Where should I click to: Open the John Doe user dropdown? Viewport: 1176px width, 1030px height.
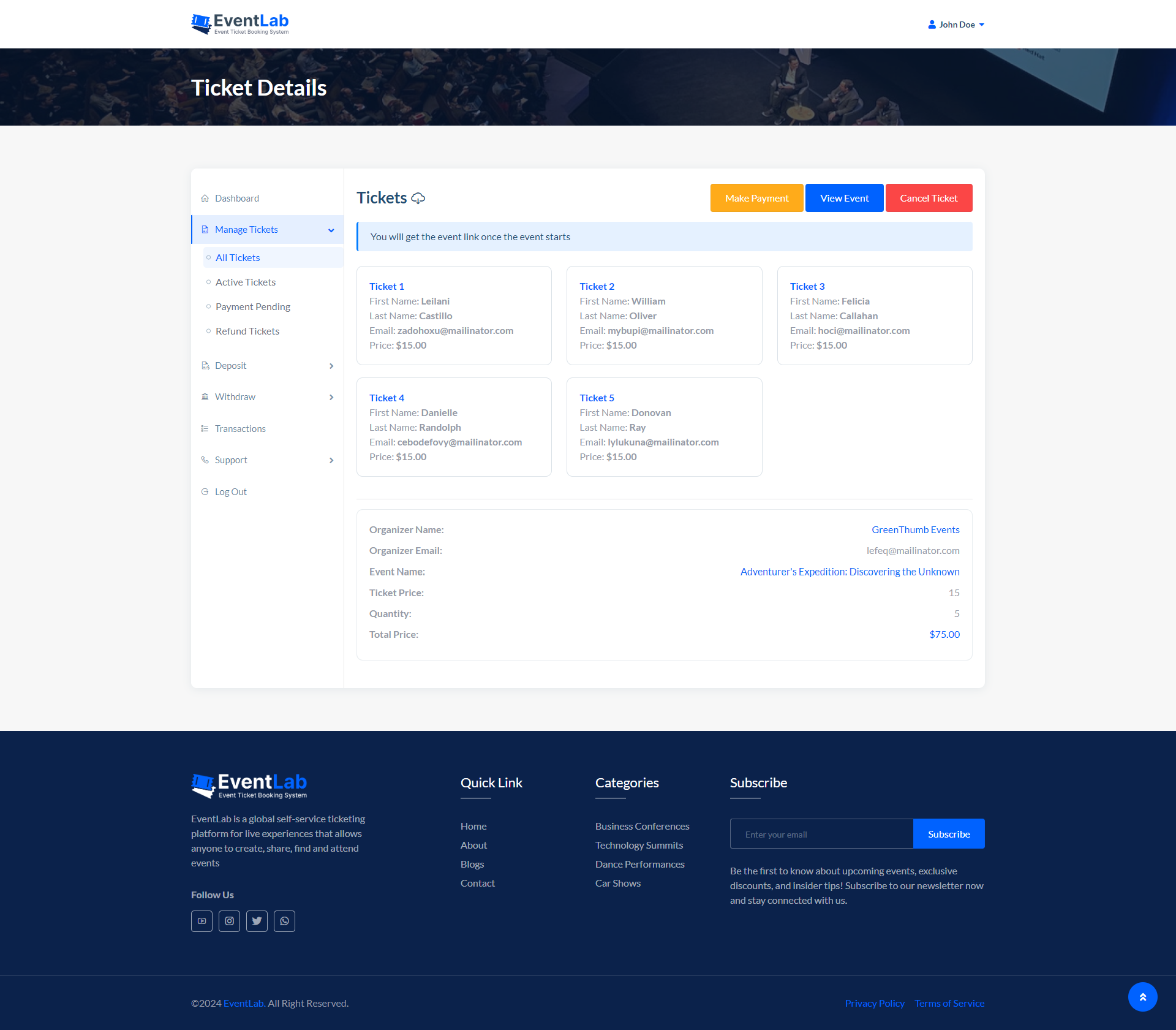pos(956,25)
